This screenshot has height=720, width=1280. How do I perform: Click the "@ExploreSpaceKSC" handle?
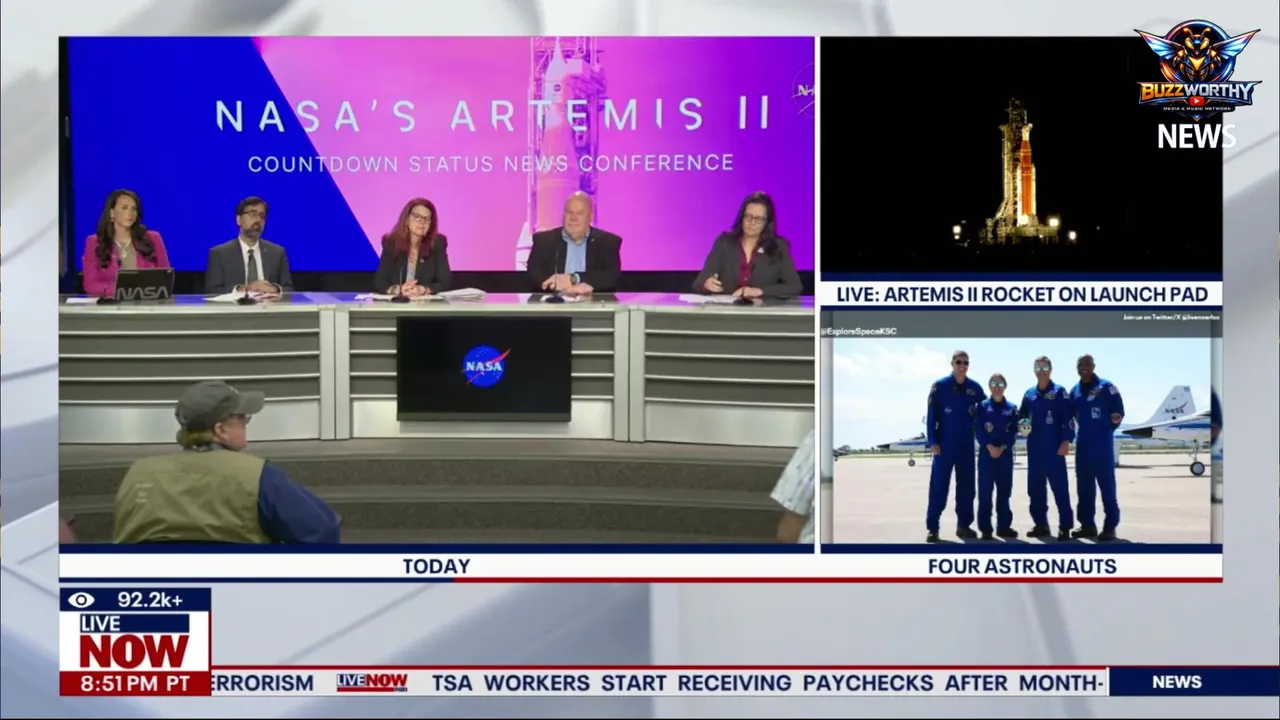(x=859, y=331)
